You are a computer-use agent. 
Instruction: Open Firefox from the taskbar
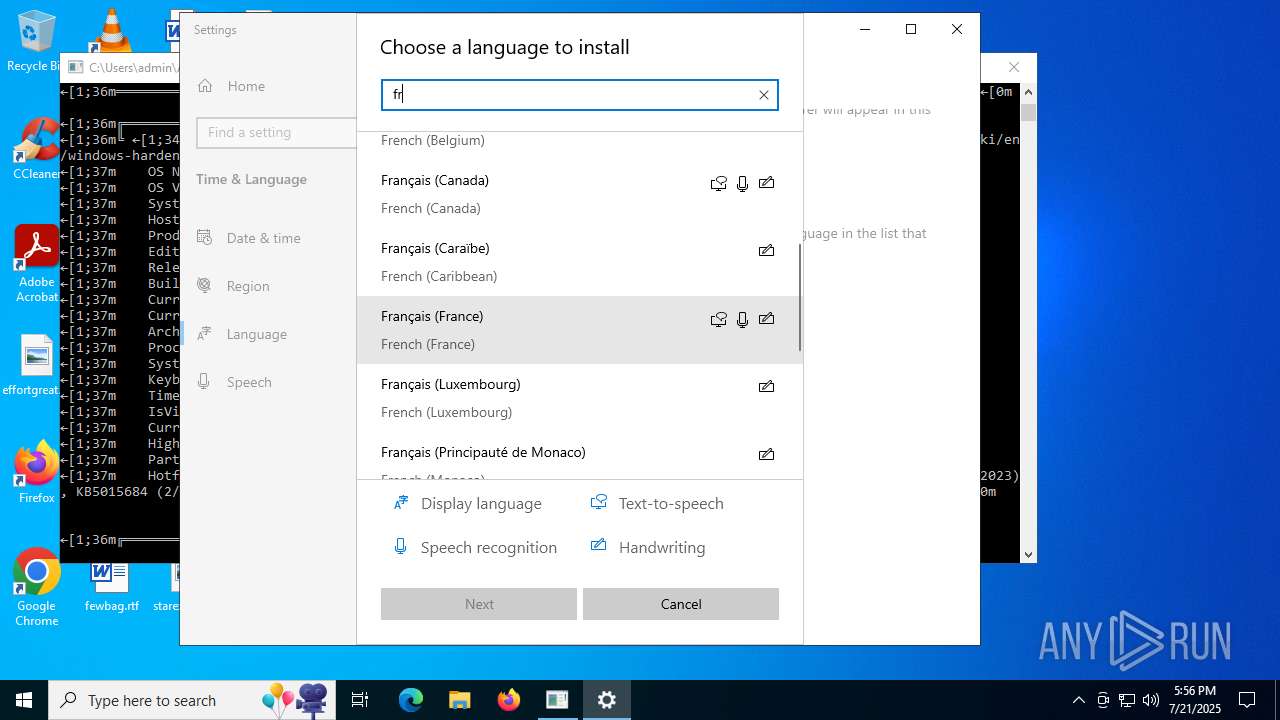509,700
